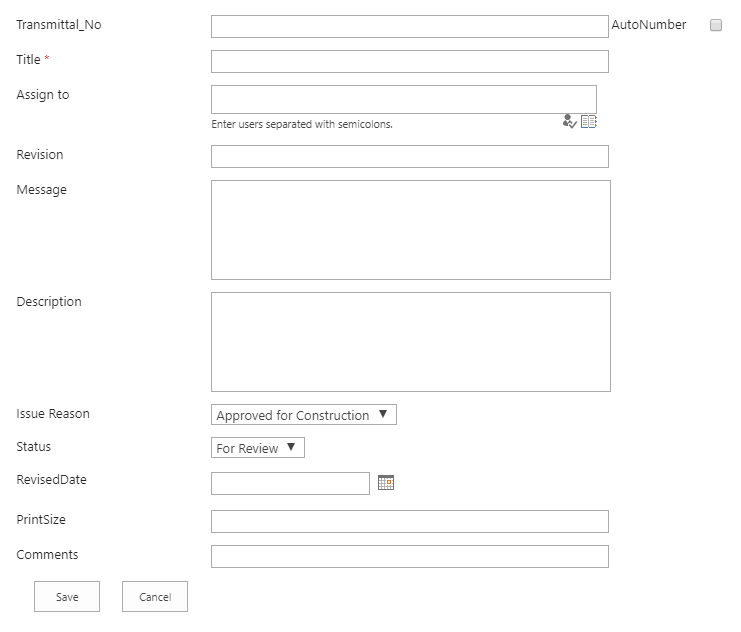
Task: Select the Assign to people field
Action: click(x=404, y=99)
